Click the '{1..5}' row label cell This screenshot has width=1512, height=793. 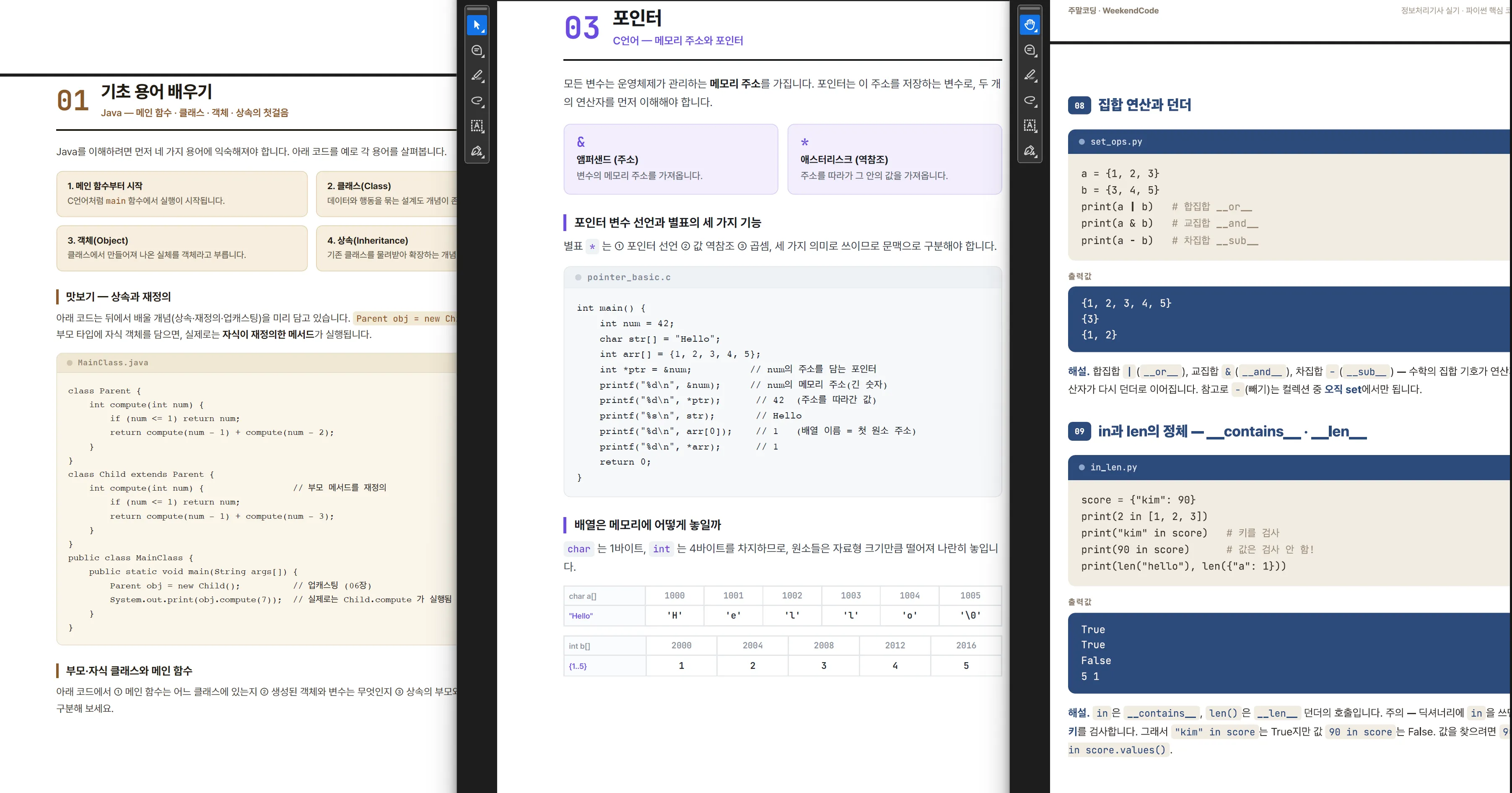pyautogui.click(x=604, y=666)
